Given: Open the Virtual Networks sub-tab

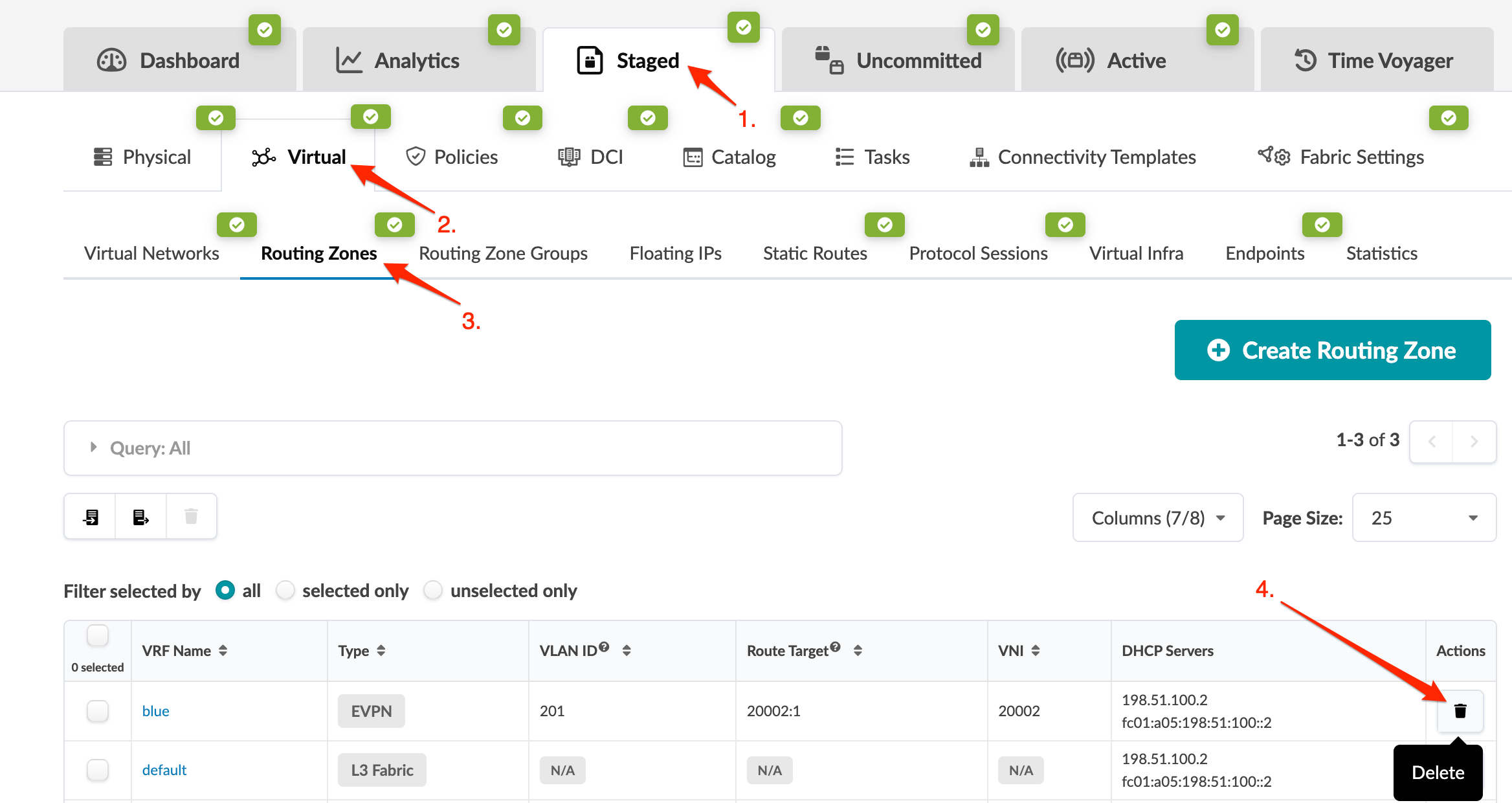Looking at the screenshot, I should [x=151, y=253].
